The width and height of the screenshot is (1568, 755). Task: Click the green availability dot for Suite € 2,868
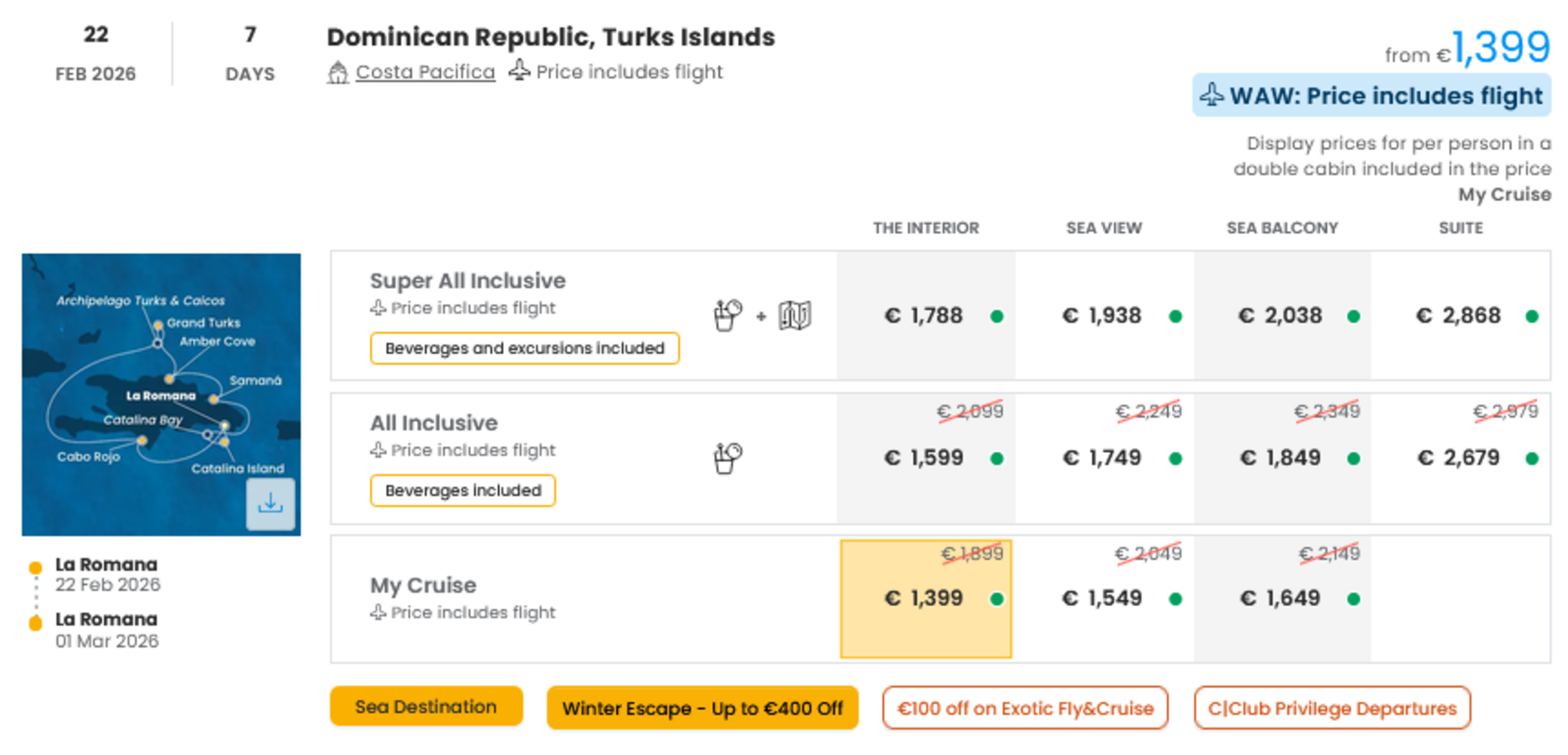1531,316
